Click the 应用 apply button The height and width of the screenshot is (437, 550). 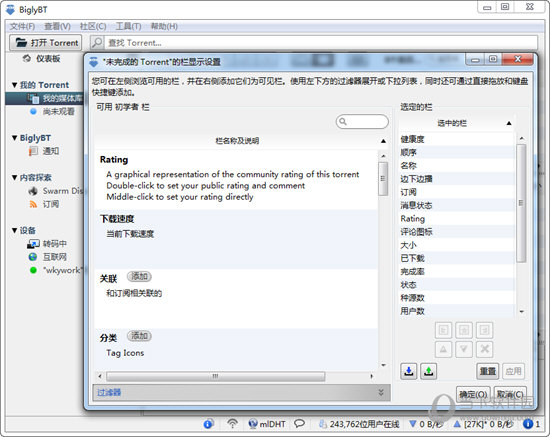514,371
